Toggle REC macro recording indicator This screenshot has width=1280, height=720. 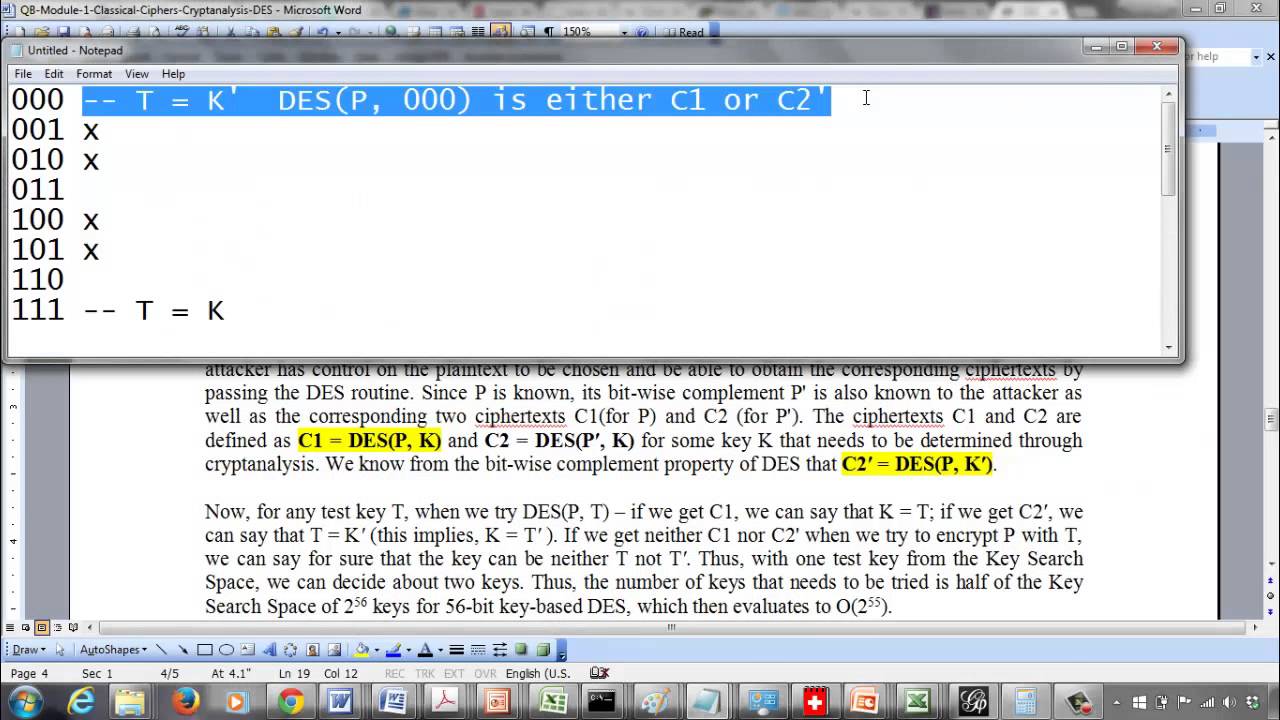tap(395, 674)
